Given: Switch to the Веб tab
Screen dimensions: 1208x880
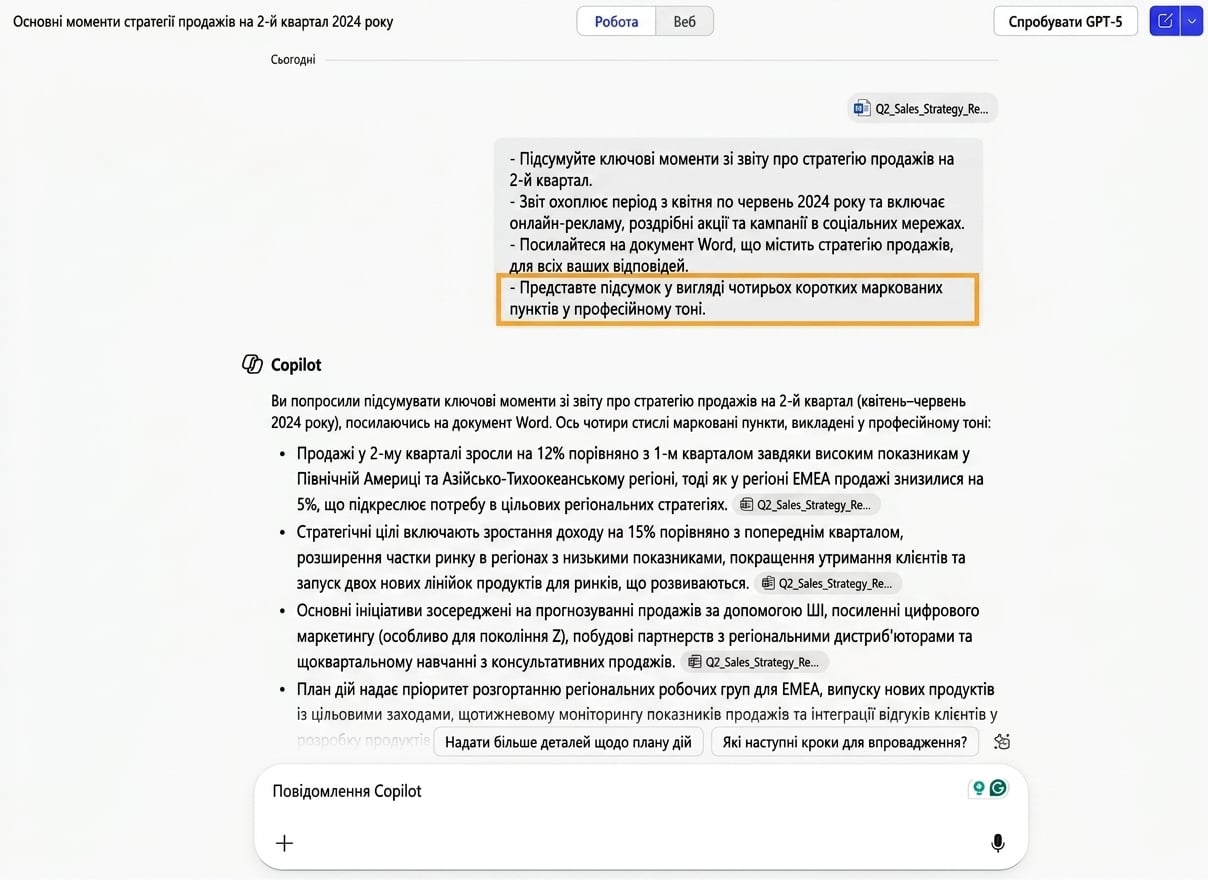Looking at the screenshot, I should point(685,21).
